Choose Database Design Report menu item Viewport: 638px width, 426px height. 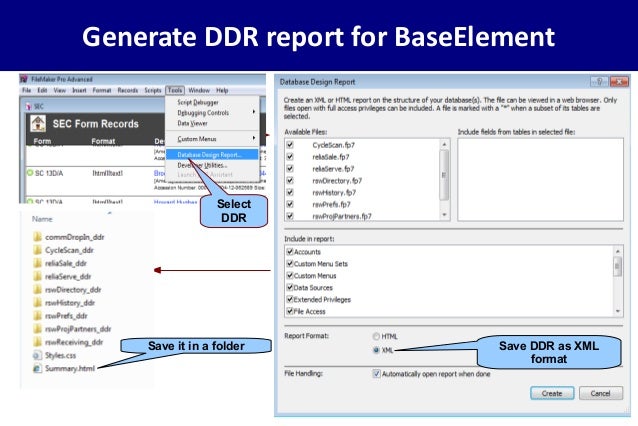point(212,155)
